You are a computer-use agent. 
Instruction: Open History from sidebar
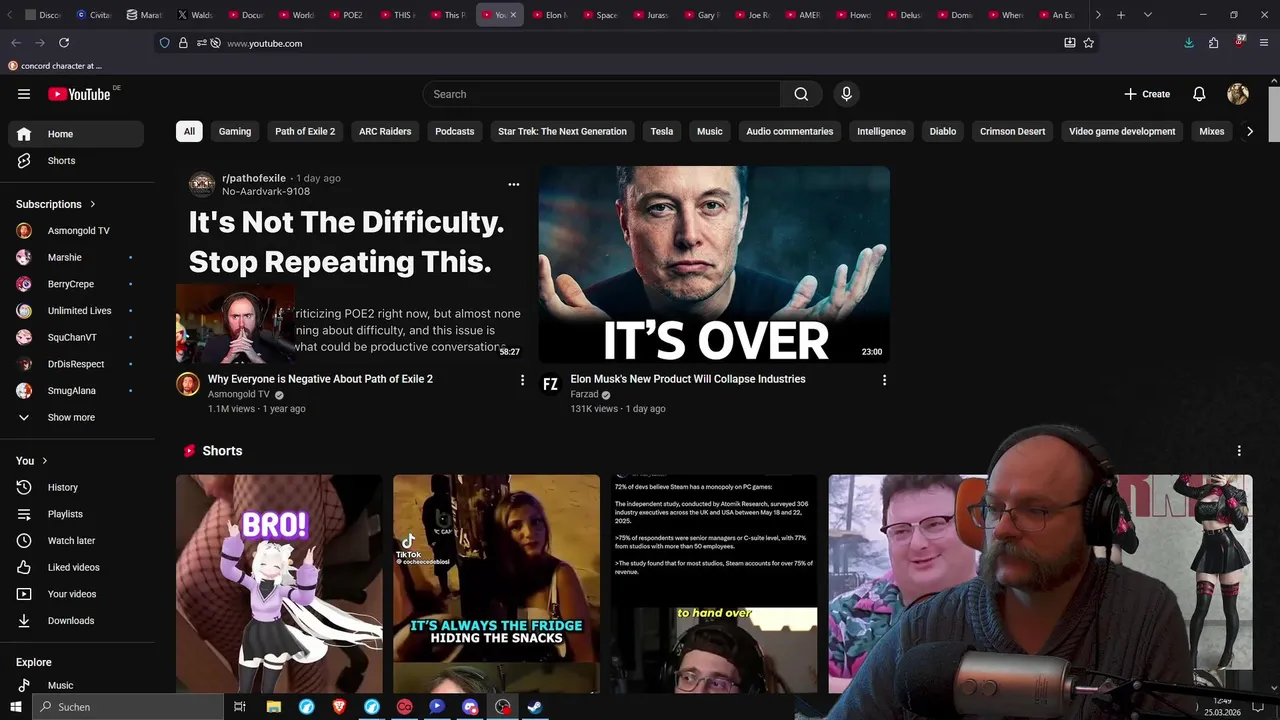[x=76, y=488]
